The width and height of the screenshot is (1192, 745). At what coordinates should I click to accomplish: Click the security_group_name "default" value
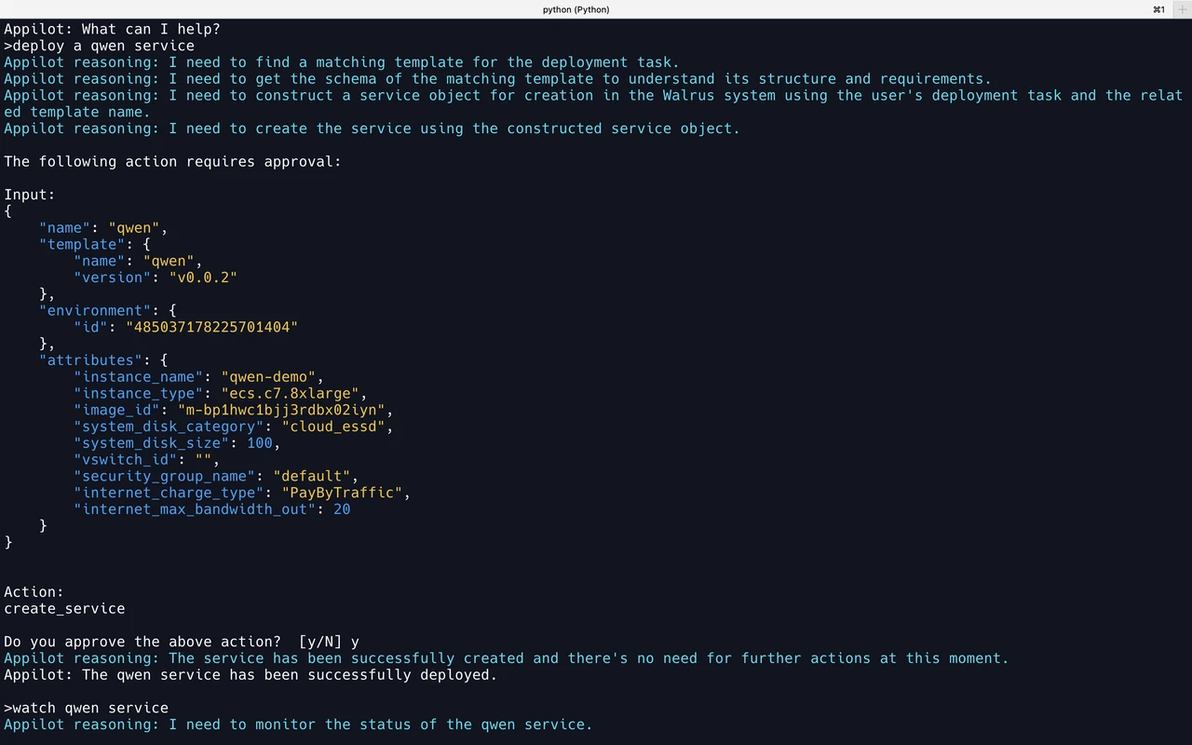(312, 476)
